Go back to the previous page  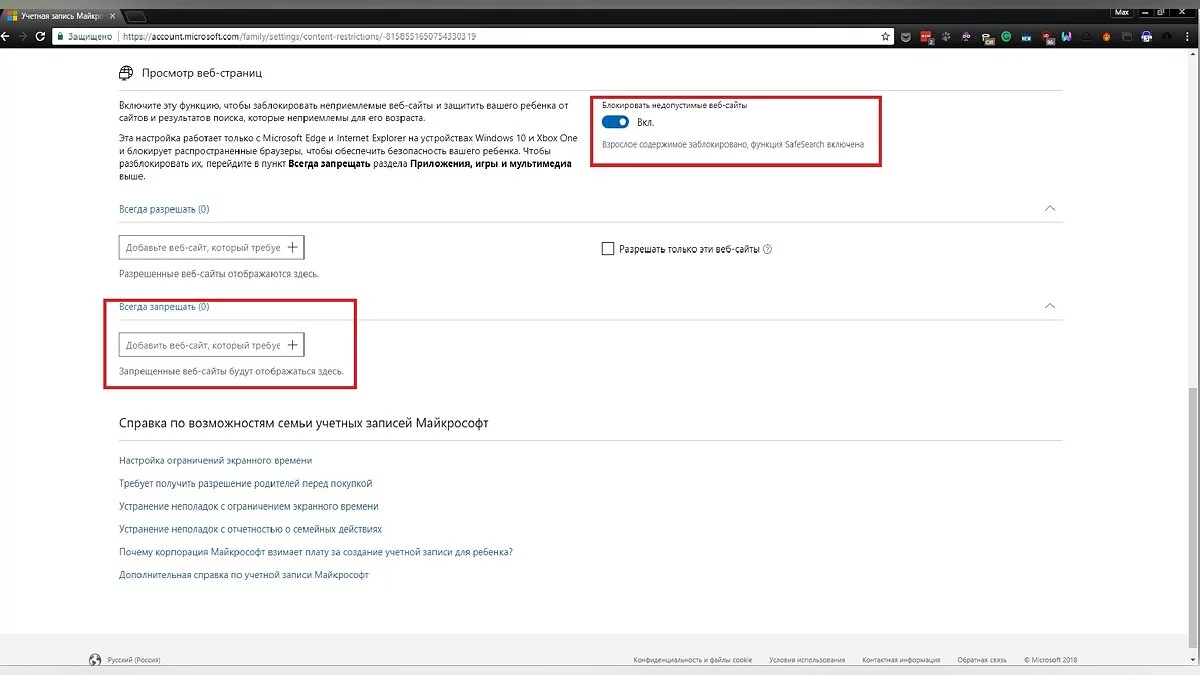coord(5,36)
